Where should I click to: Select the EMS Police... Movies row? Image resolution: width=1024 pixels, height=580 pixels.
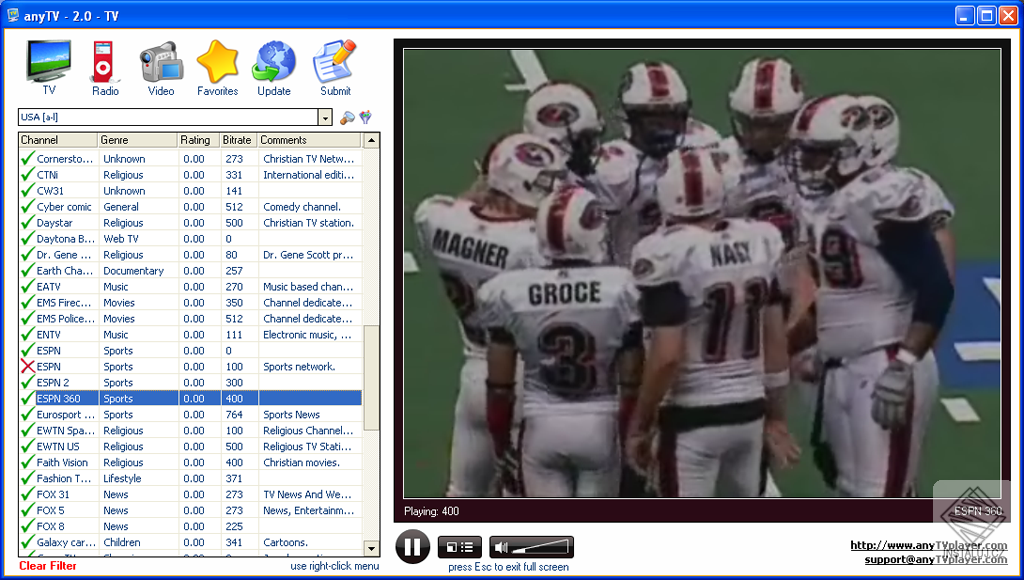pos(191,319)
